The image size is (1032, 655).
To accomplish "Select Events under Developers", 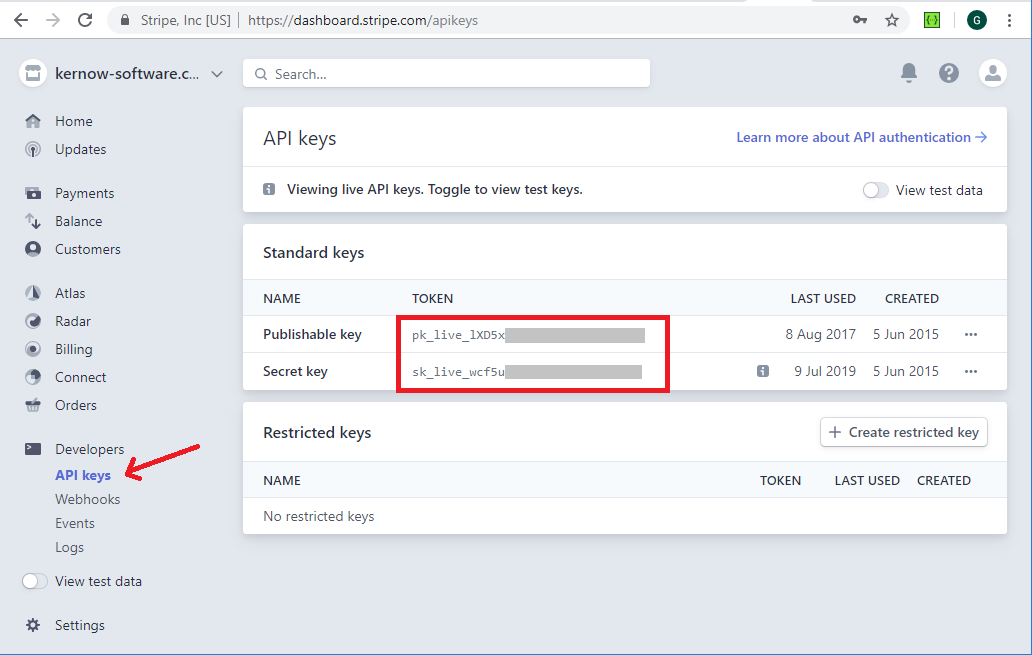I will point(75,523).
